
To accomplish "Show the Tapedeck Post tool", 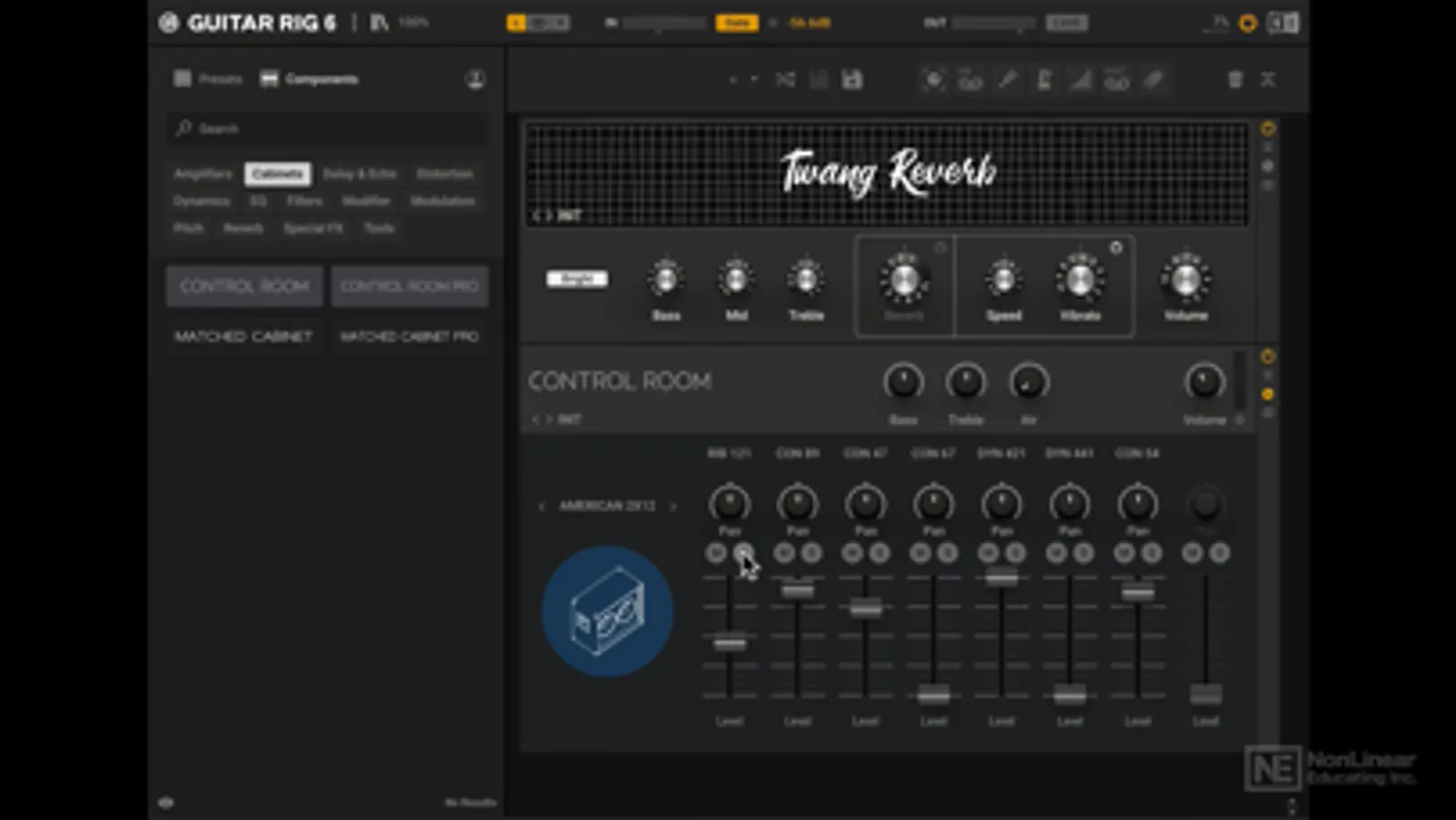I will coord(1116,80).
